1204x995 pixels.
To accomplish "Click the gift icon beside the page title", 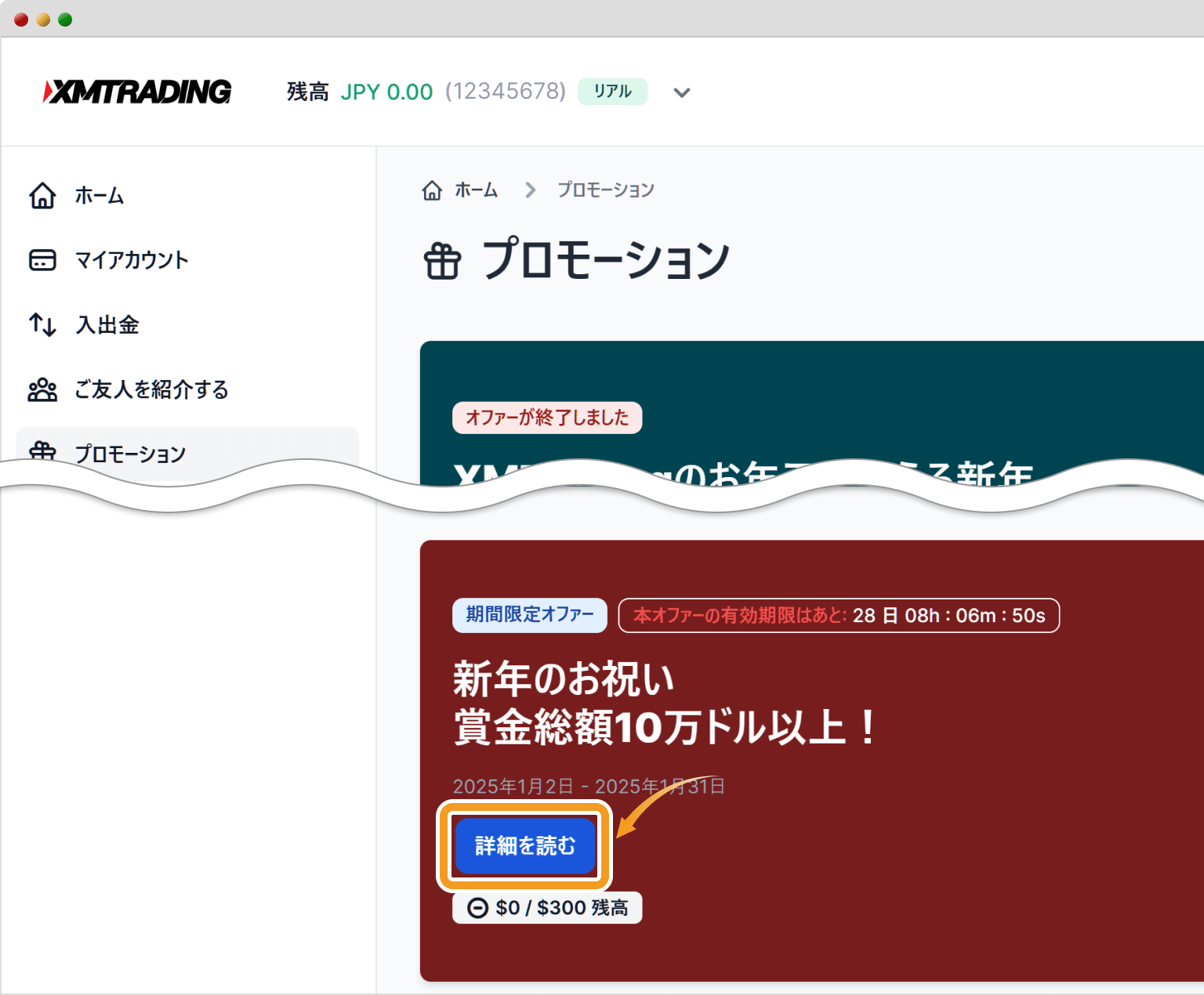I will point(443,262).
